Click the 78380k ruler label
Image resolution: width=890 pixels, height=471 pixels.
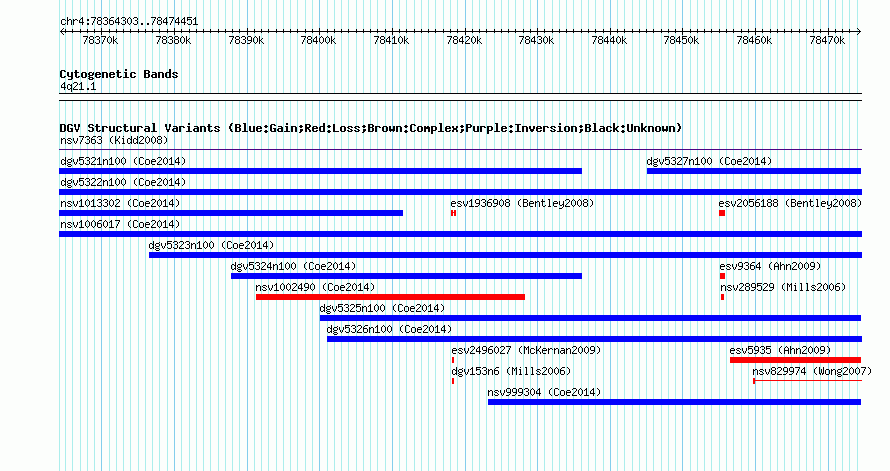[173, 40]
